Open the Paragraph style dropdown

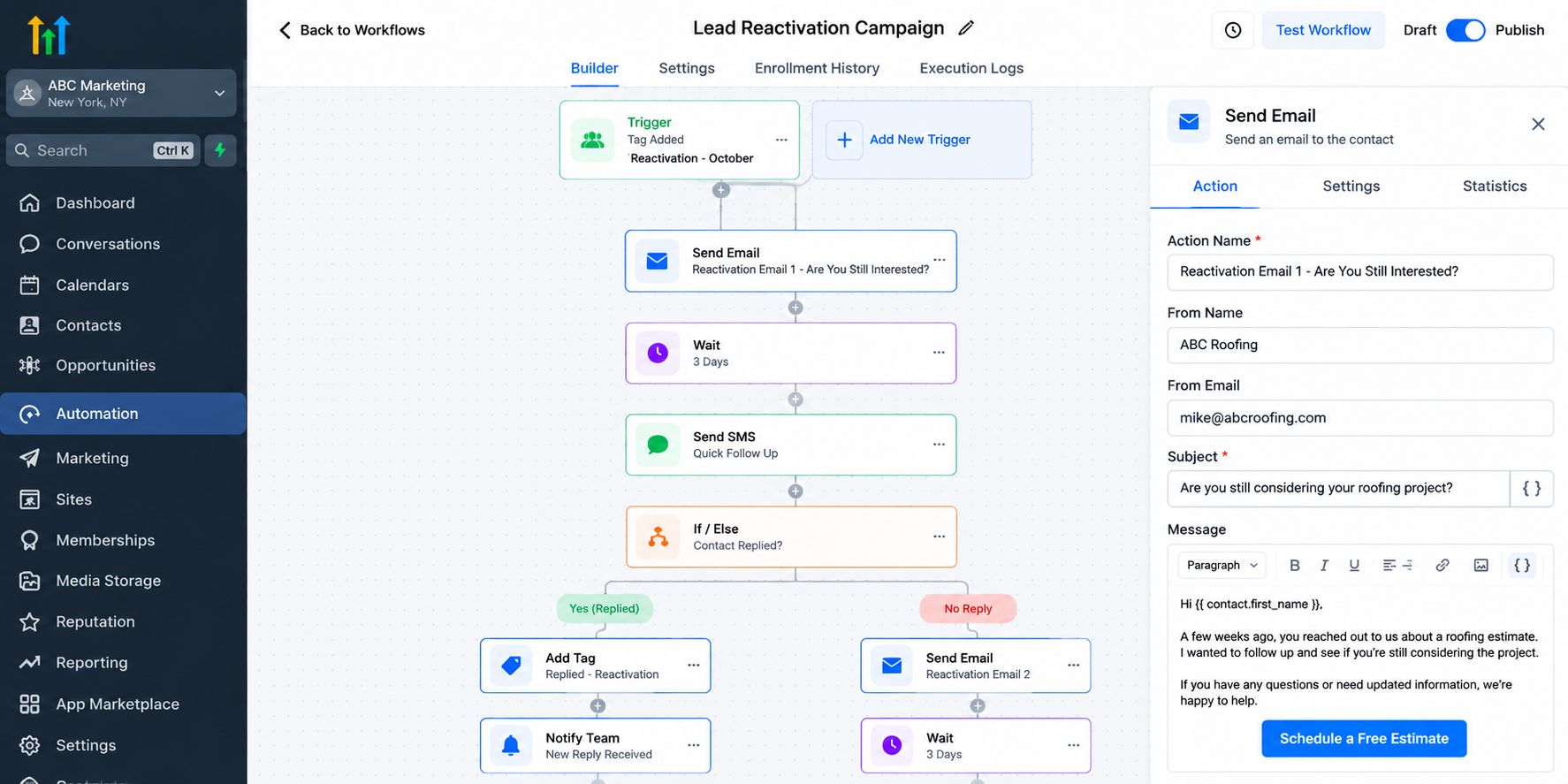pyautogui.click(x=1222, y=566)
